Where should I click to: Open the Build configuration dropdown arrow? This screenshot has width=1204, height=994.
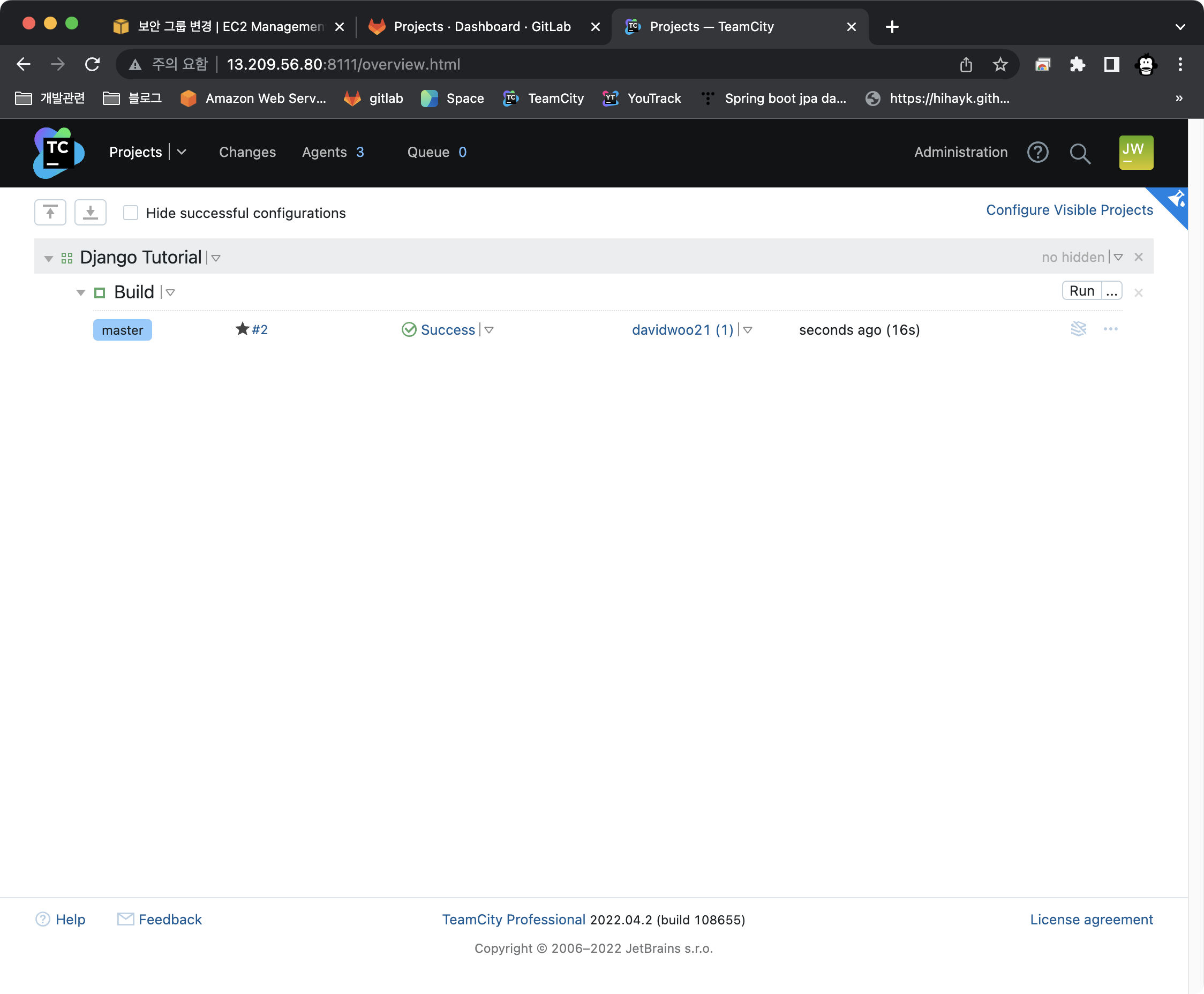pyautogui.click(x=170, y=292)
